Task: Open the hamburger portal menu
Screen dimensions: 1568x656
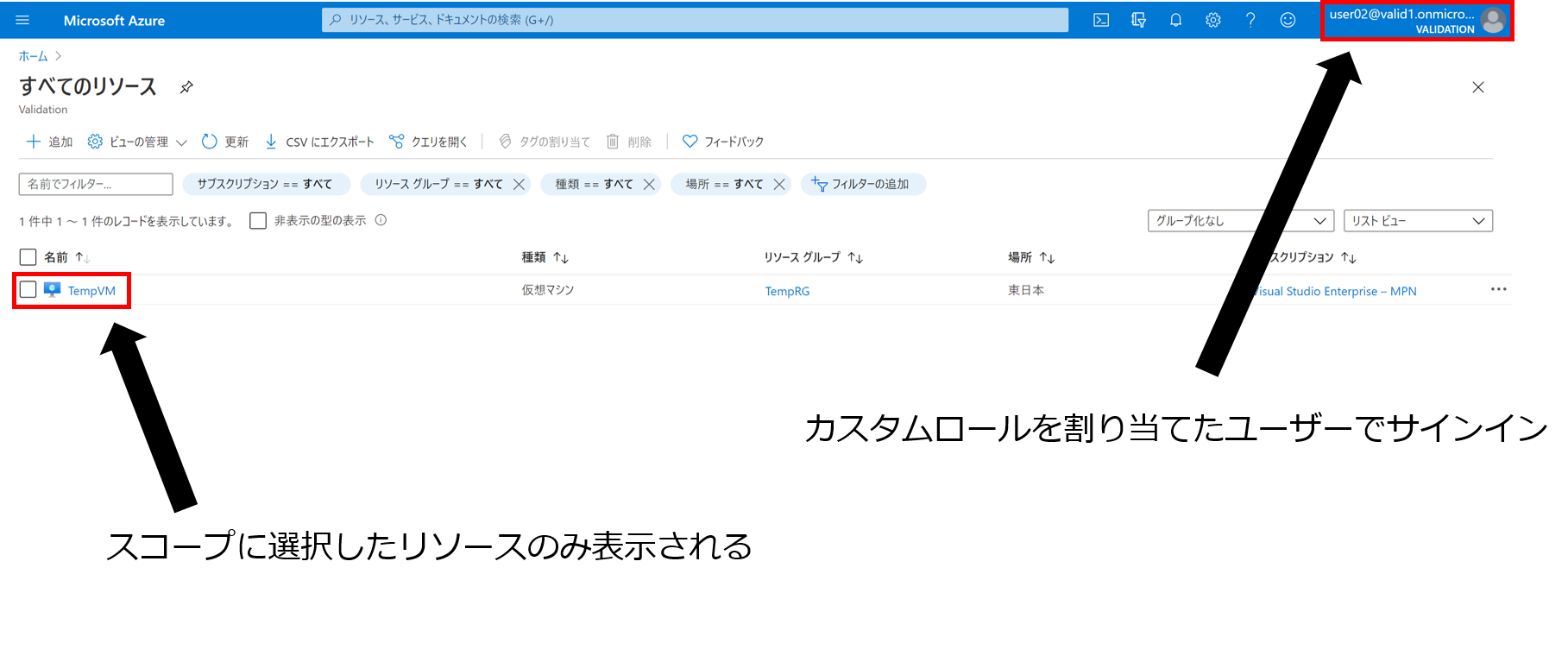Action: pyautogui.click(x=22, y=20)
